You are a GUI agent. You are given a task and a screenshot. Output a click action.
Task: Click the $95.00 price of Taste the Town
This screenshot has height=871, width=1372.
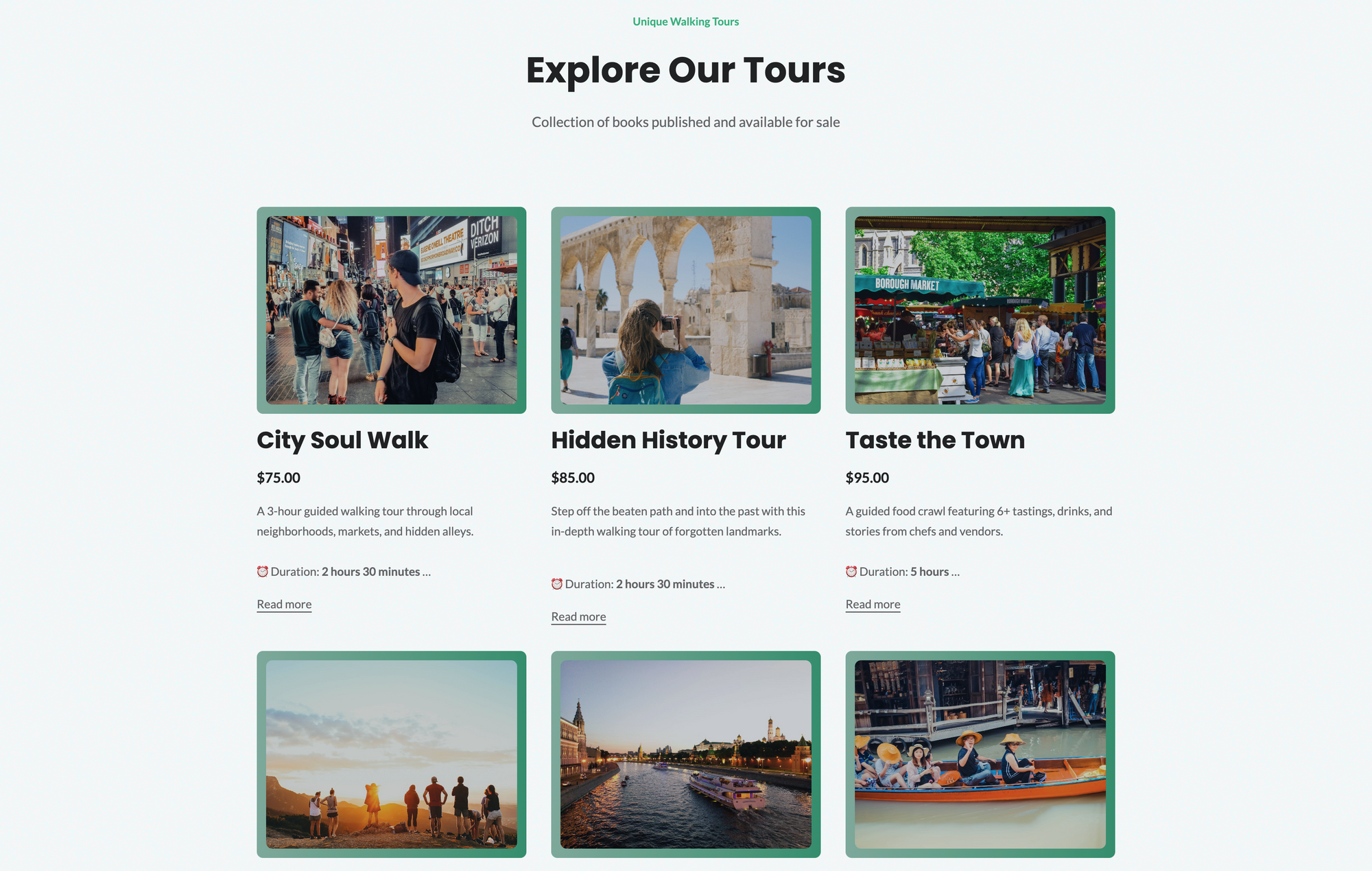pyautogui.click(x=867, y=478)
